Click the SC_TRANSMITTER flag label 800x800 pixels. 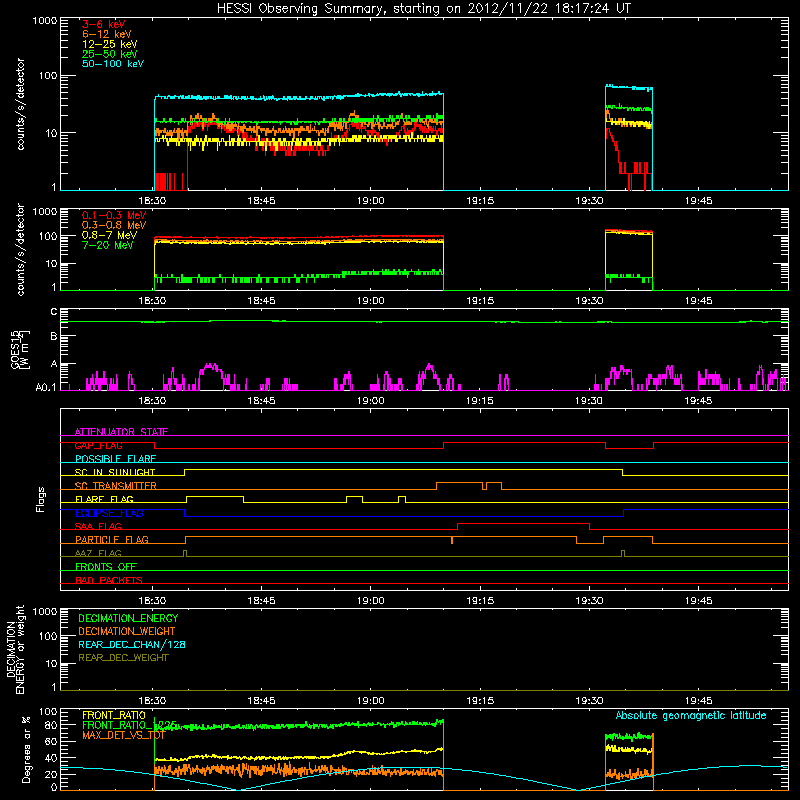pos(116,486)
